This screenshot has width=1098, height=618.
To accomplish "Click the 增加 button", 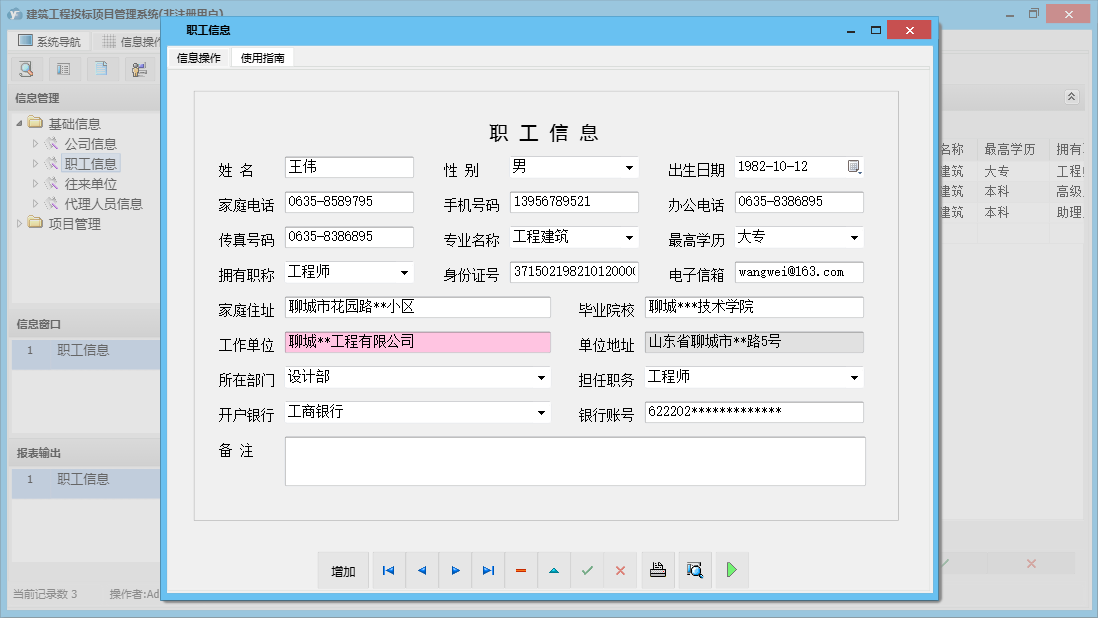I will point(343,571).
